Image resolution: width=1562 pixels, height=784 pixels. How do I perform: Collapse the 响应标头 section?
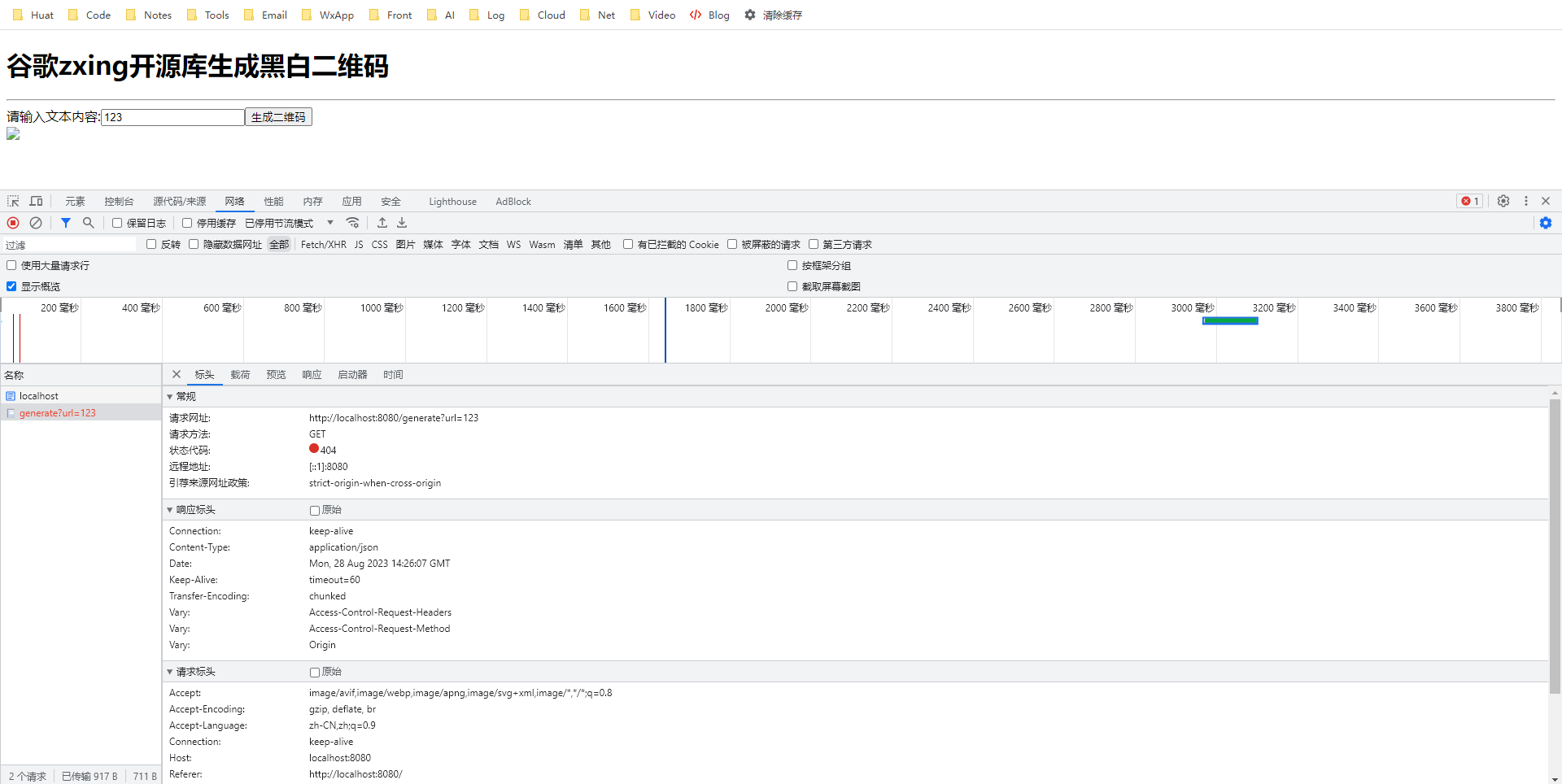tap(170, 510)
